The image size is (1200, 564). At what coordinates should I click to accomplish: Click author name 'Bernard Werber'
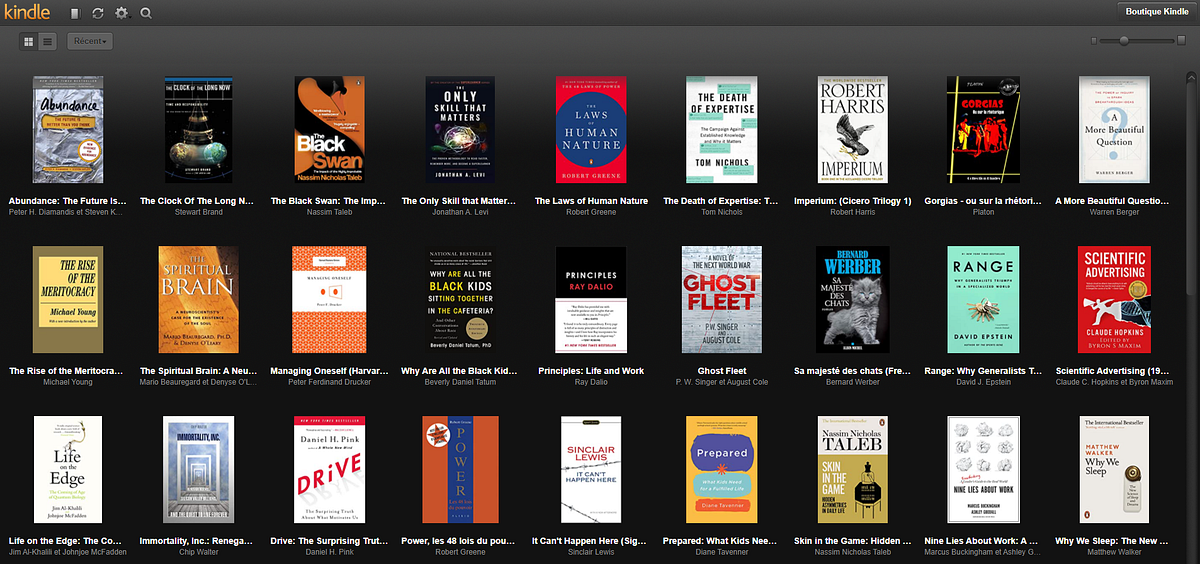852,383
